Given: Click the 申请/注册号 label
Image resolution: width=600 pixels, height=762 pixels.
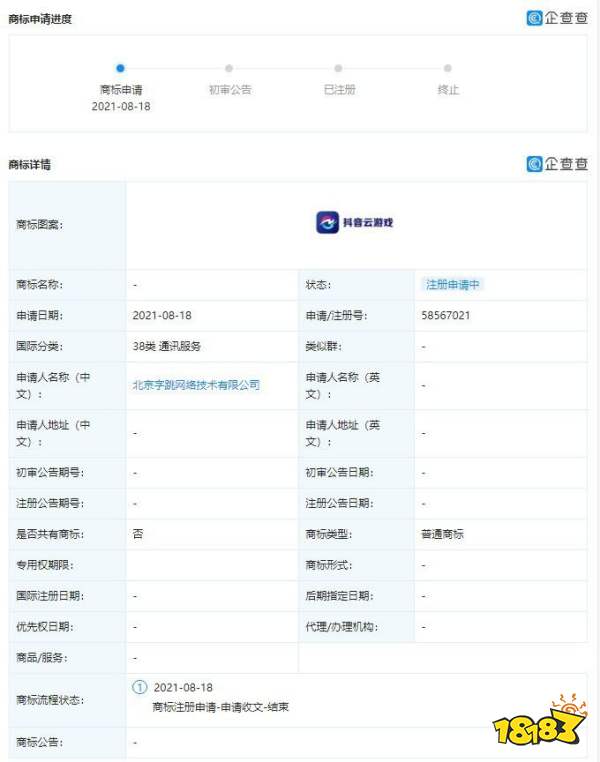Looking at the screenshot, I should click(336, 315).
